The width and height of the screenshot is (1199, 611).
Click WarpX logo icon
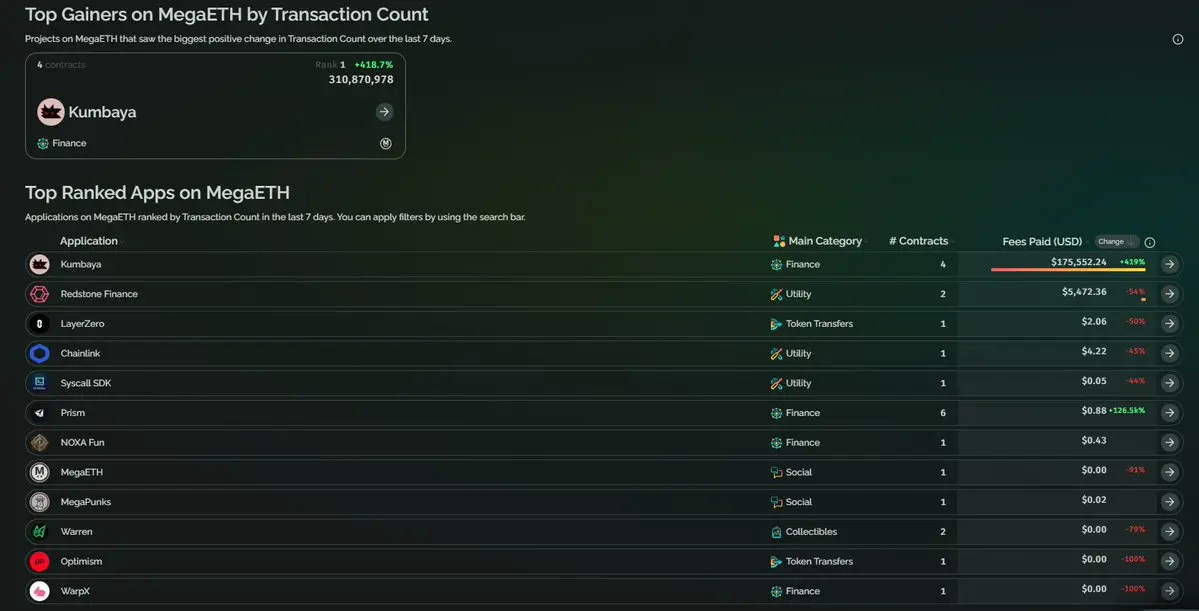point(39,591)
